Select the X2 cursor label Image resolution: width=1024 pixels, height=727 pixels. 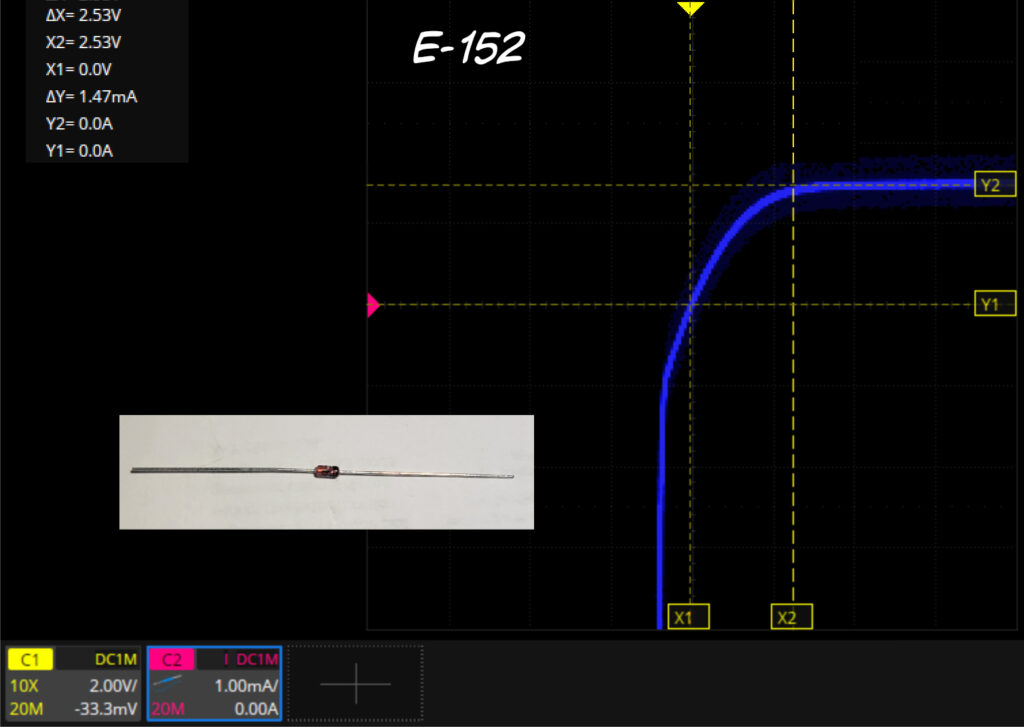coord(792,617)
